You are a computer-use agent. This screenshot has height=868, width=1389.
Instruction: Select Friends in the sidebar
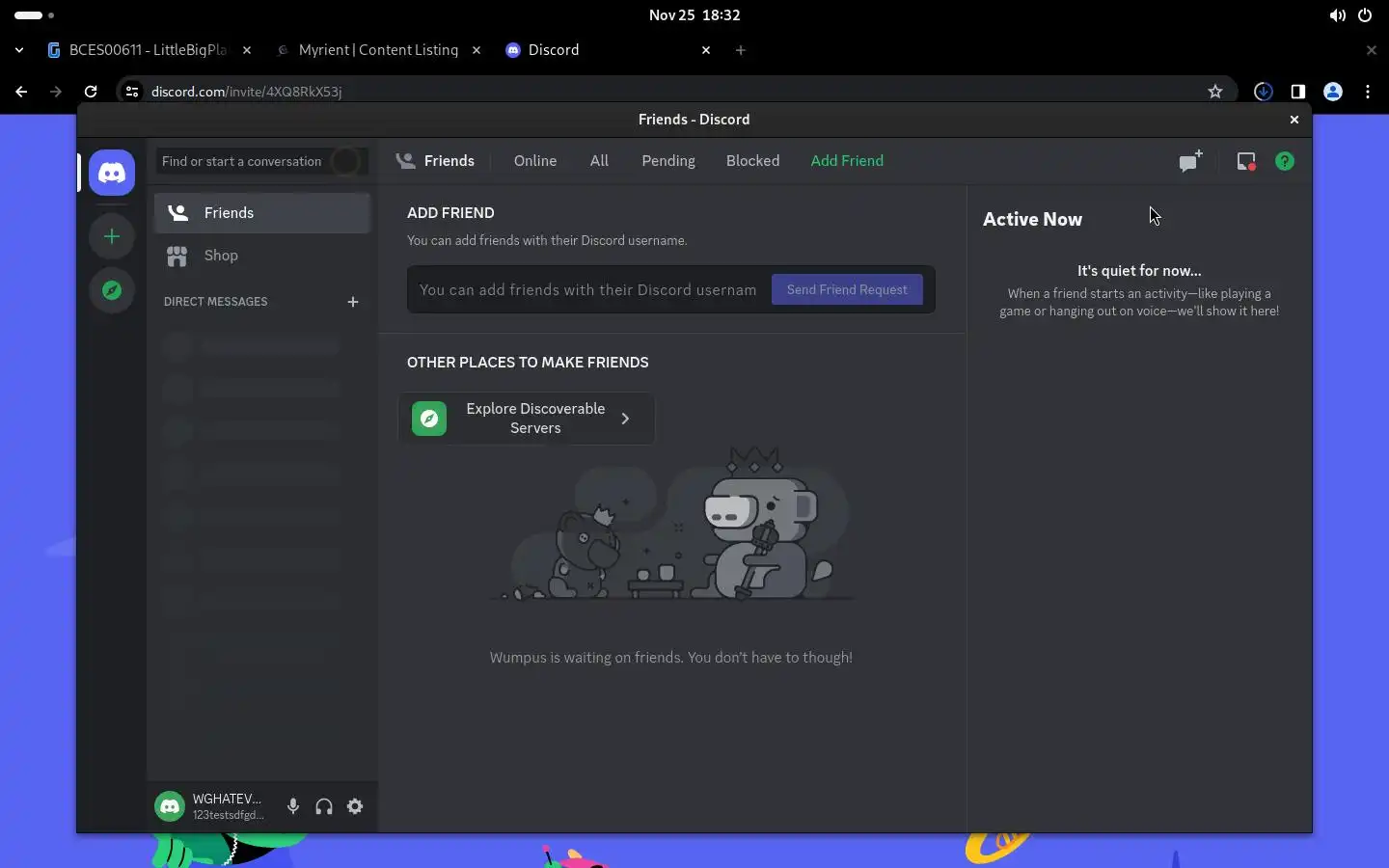pos(262,213)
